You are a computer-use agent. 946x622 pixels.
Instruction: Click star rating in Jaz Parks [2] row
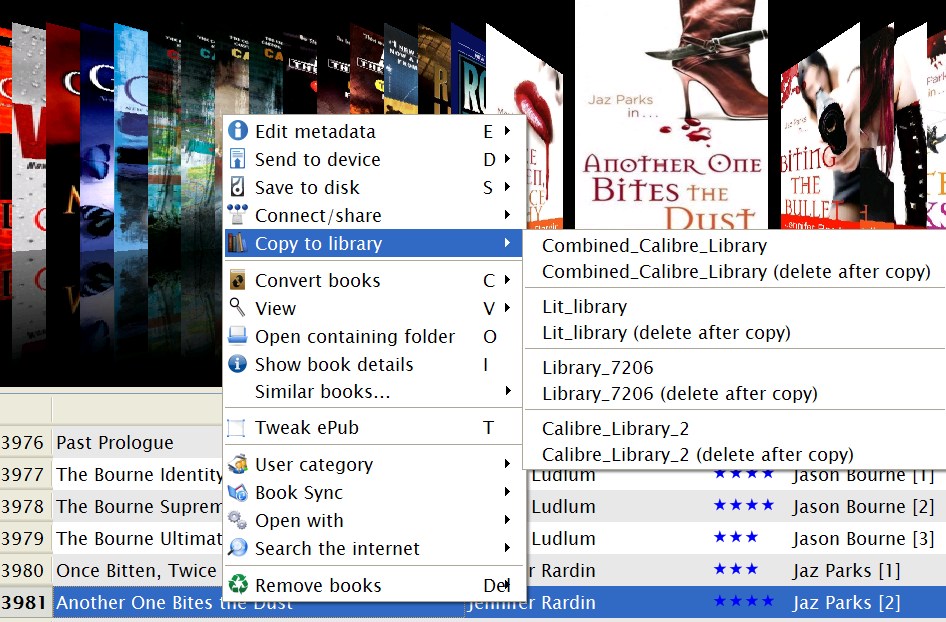point(743,601)
